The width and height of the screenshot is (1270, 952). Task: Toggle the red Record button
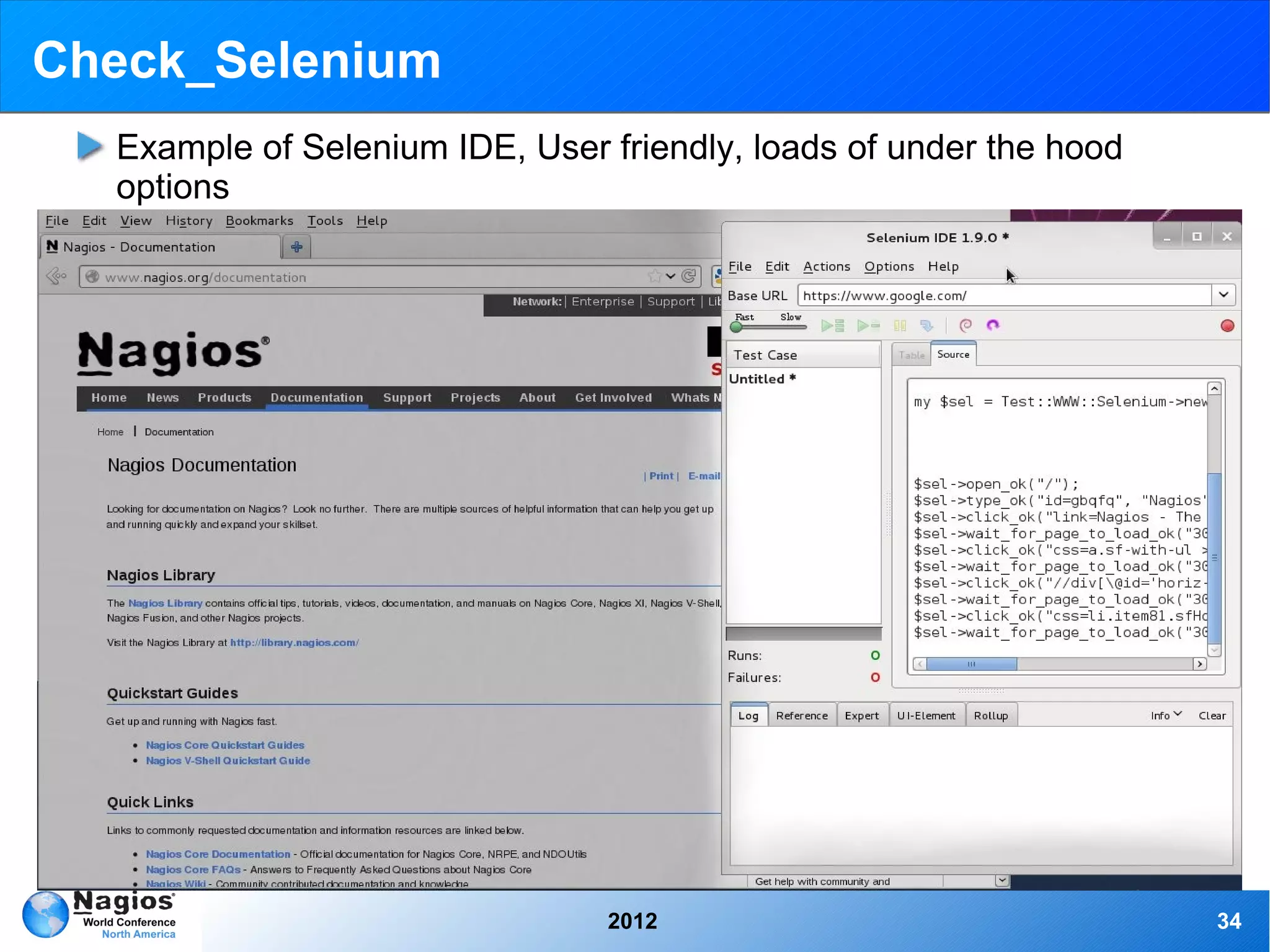(x=1227, y=326)
